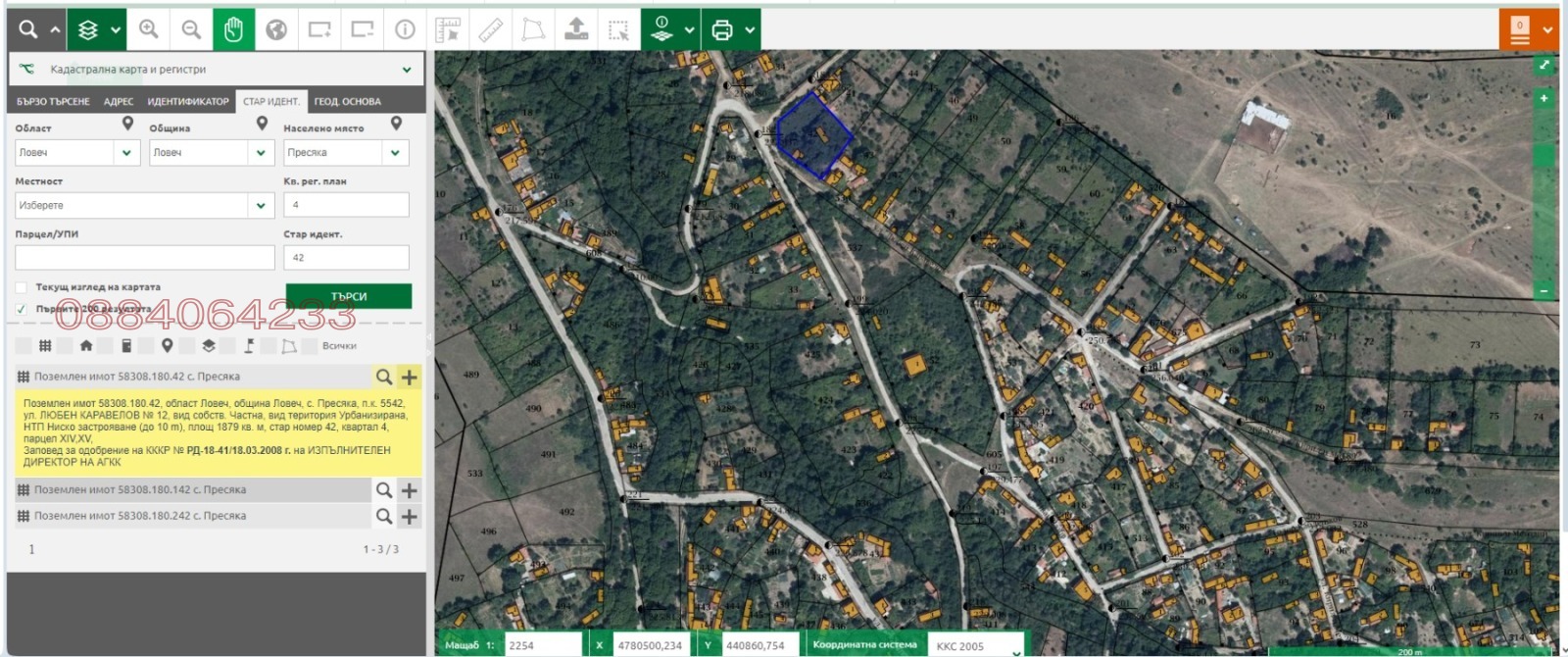Image resolution: width=1568 pixels, height=657 pixels.
Task: Click the printer icon
Action: tap(722, 29)
